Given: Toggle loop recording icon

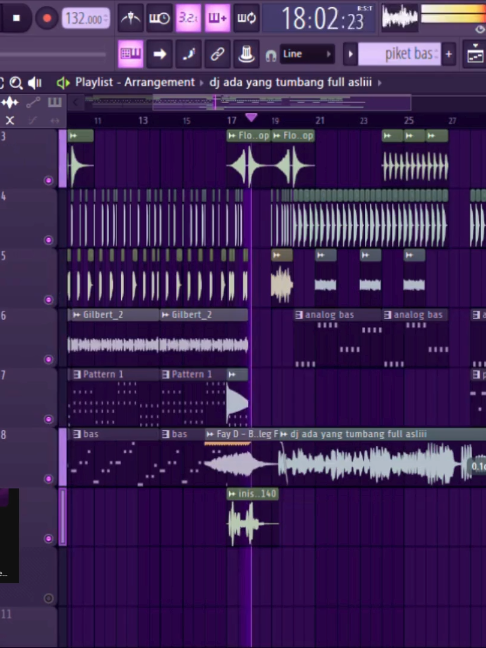Looking at the screenshot, I should tap(246, 18).
